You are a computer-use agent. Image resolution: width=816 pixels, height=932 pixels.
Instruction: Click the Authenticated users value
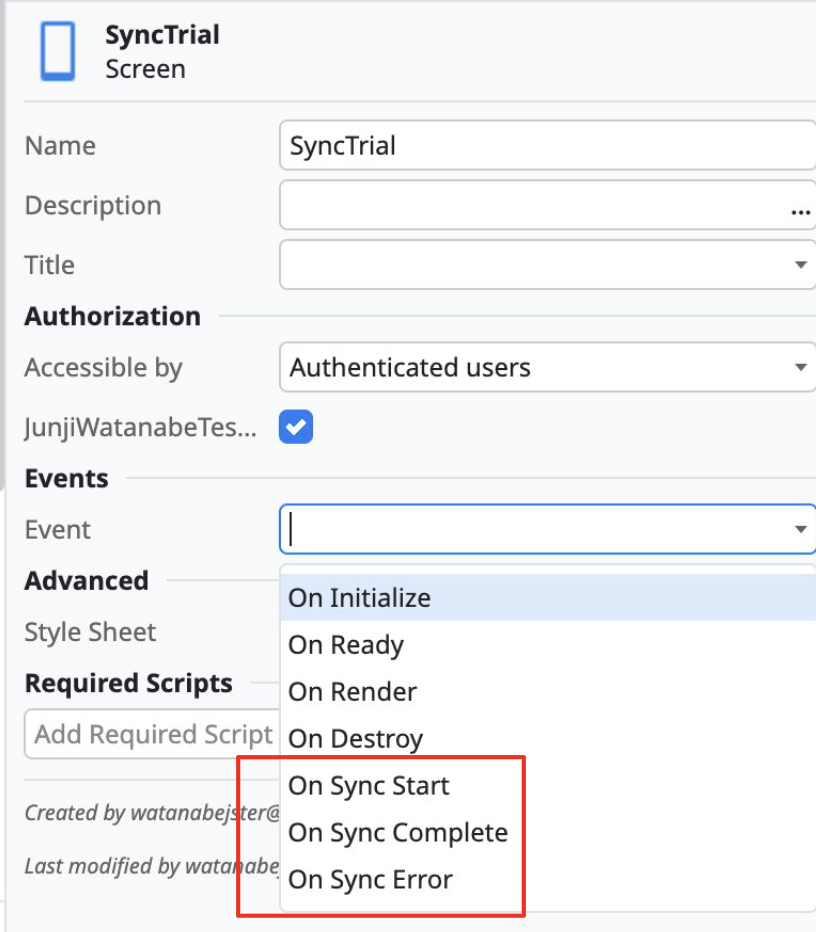410,367
